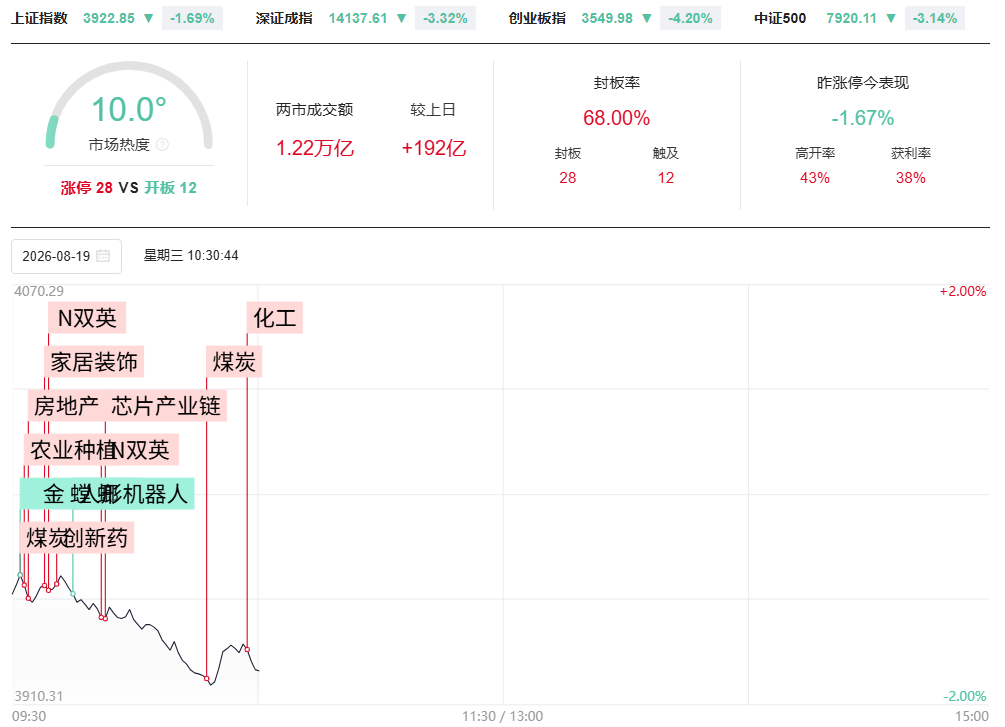Click the 封板率 68.00% value
The height and width of the screenshot is (727, 1005).
[617, 118]
